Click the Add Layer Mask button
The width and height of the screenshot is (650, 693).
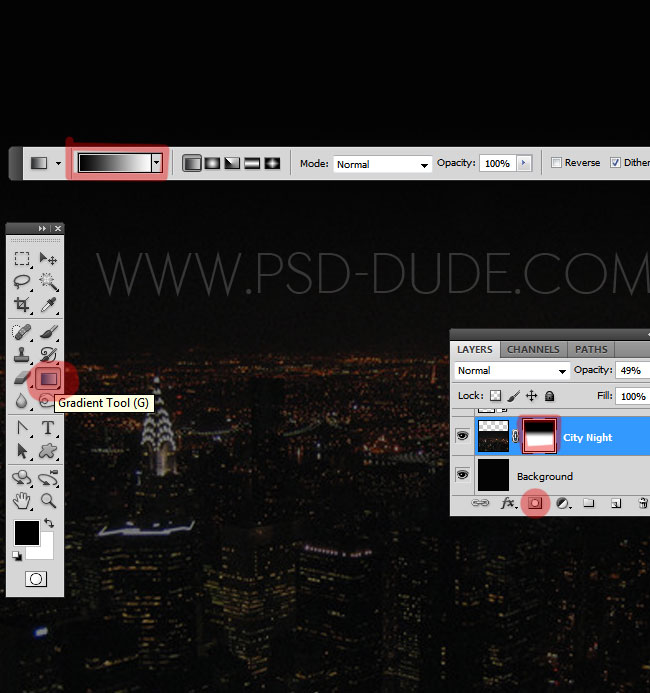click(535, 503)
